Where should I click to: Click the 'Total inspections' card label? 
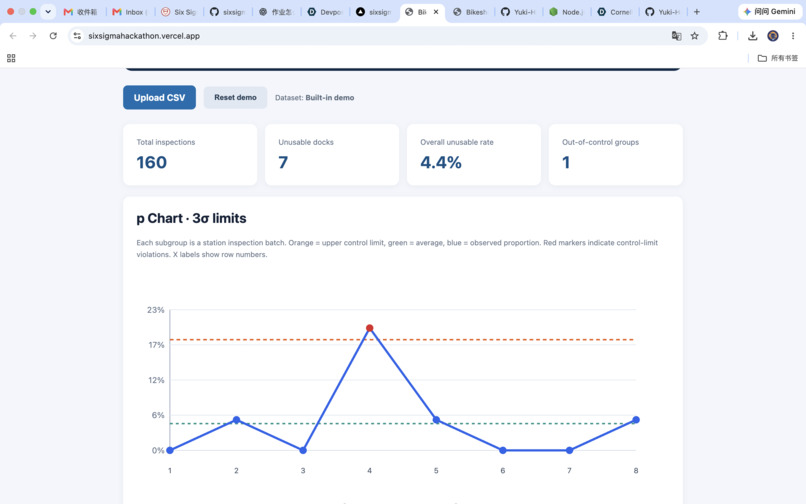pos(166,142)
